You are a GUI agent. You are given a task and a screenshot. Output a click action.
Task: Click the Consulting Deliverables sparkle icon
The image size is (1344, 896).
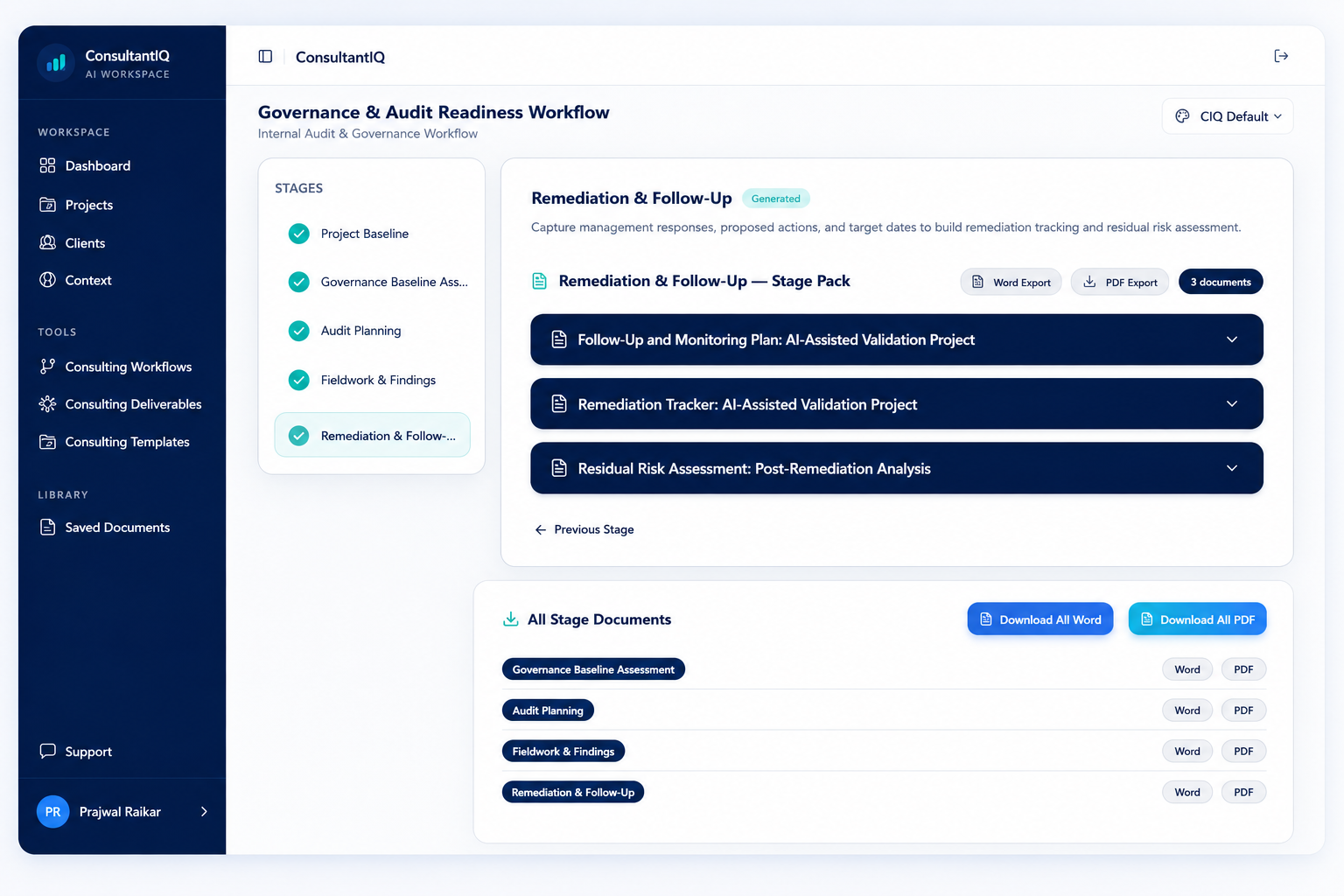47,404
